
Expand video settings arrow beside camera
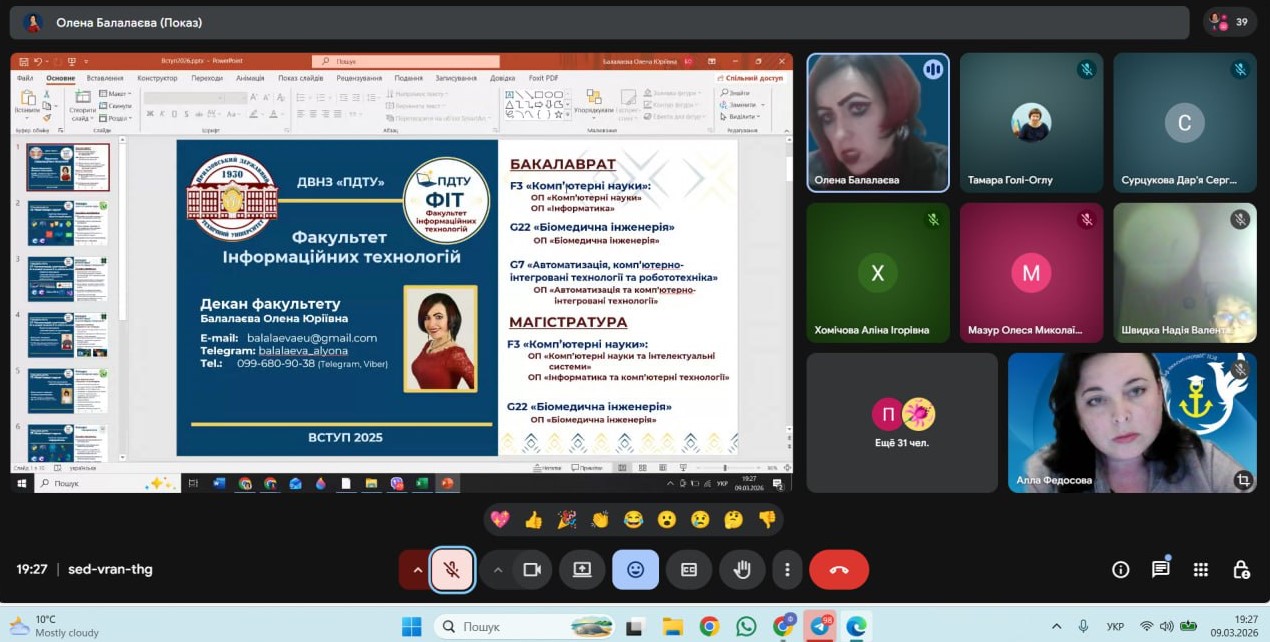click(497, 570)
